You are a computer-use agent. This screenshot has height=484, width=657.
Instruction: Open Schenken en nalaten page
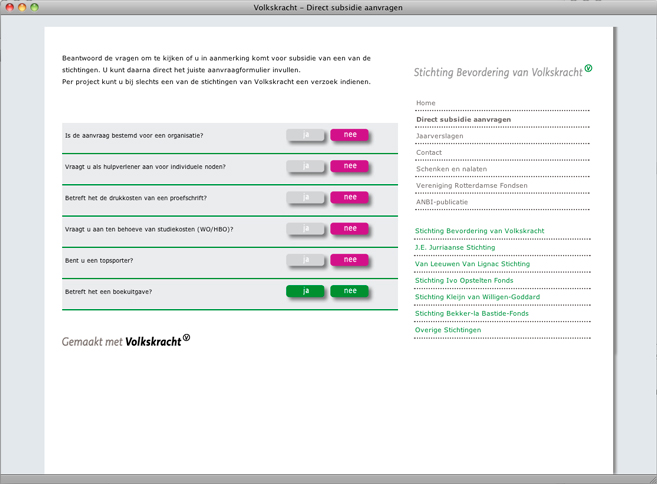pos(451,169)
